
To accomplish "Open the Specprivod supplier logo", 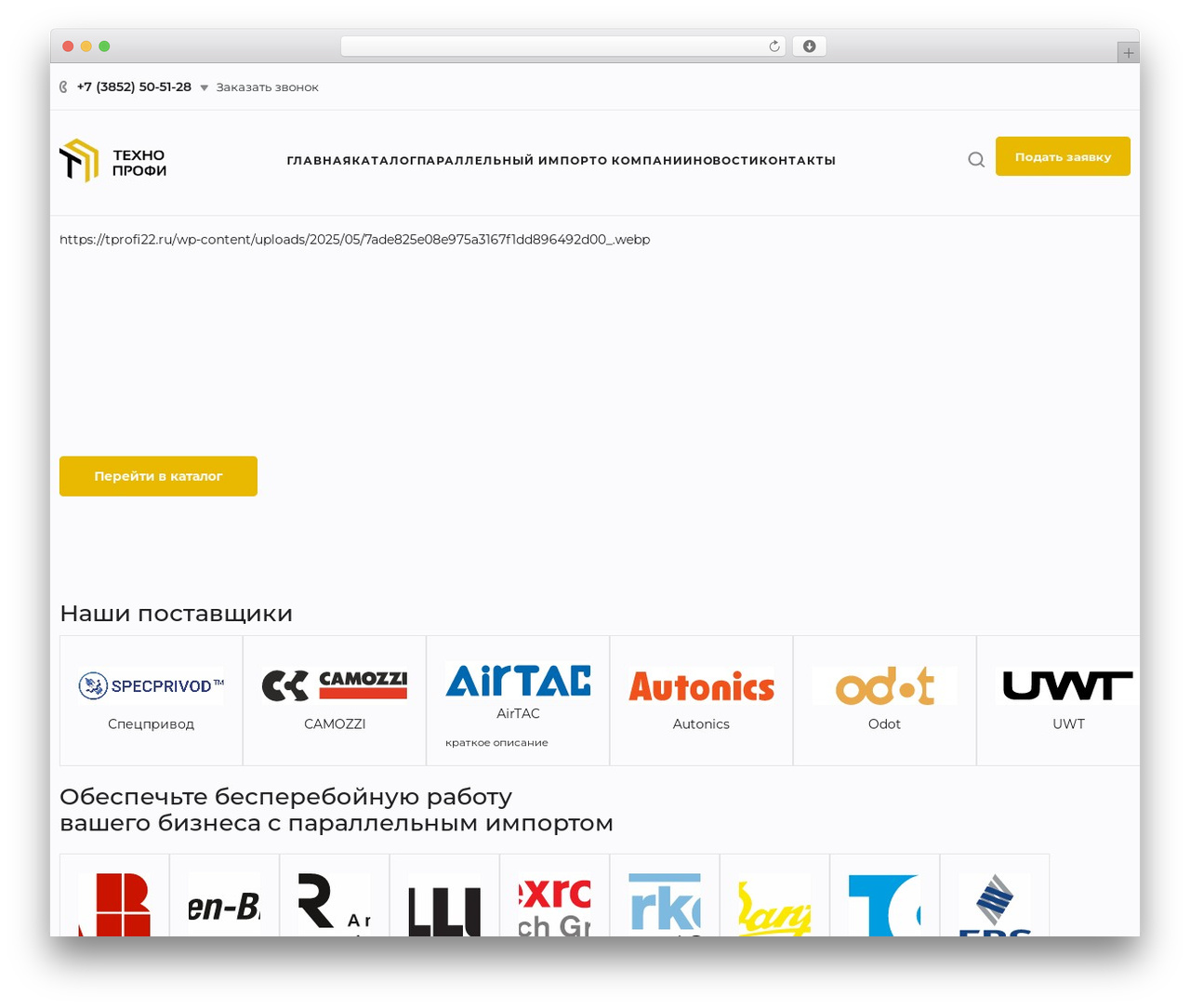I will point(151,686).
